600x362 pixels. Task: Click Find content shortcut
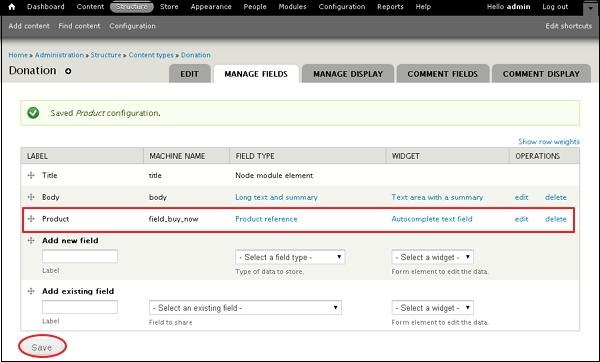tap(79, 26)
